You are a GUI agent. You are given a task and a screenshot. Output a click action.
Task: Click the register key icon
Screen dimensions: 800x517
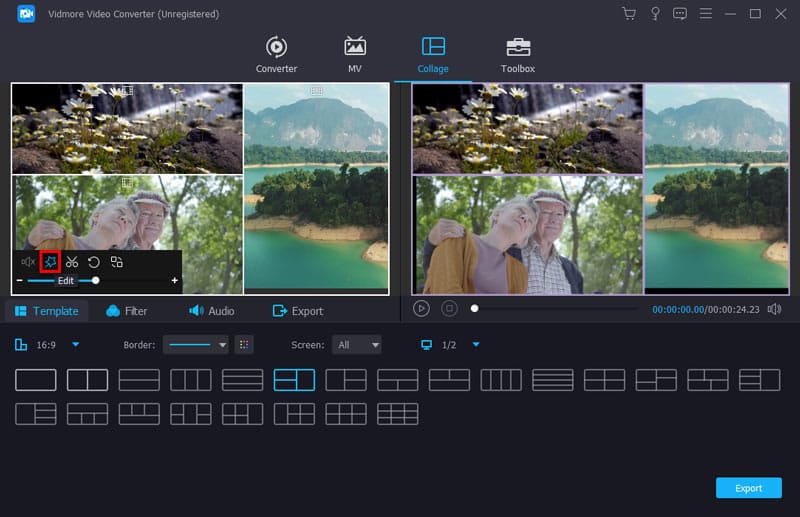[x=654, y=14]
